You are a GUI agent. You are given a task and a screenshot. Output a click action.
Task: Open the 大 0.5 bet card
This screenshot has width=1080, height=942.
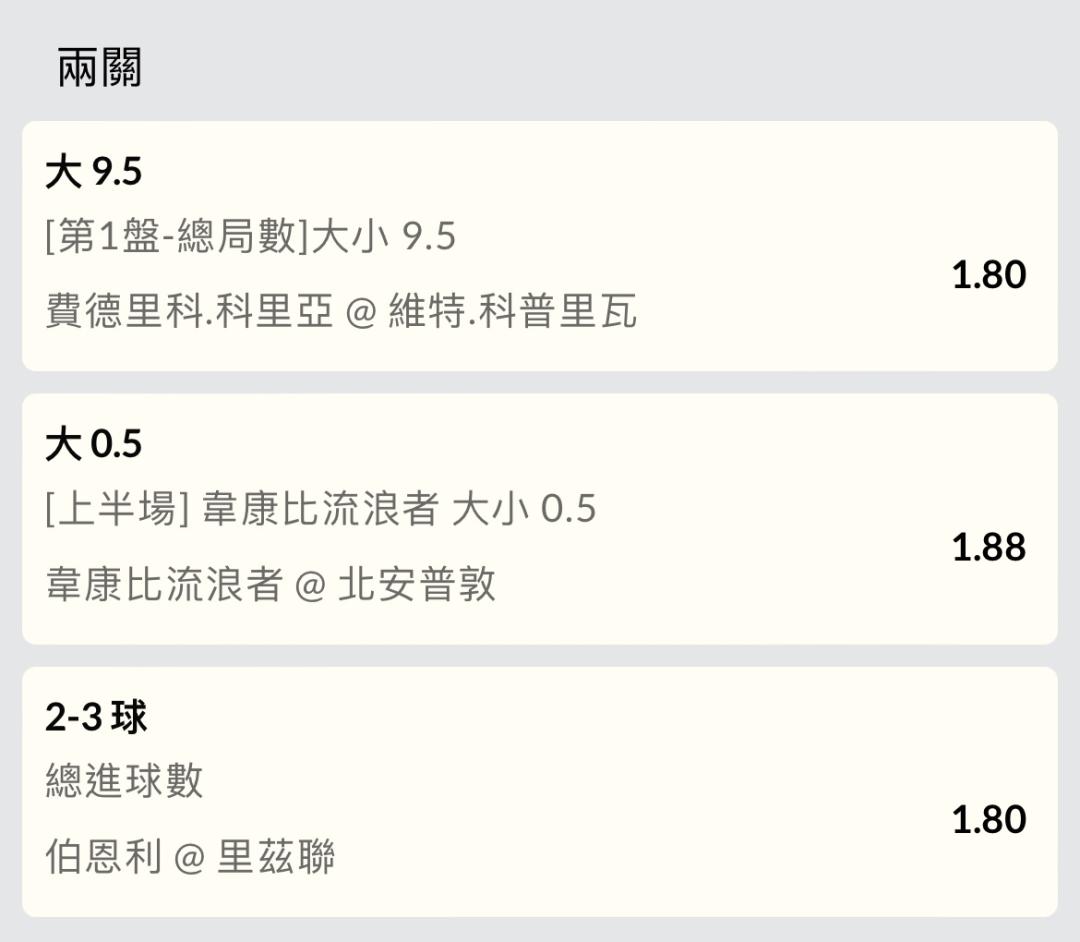(539, 519)
